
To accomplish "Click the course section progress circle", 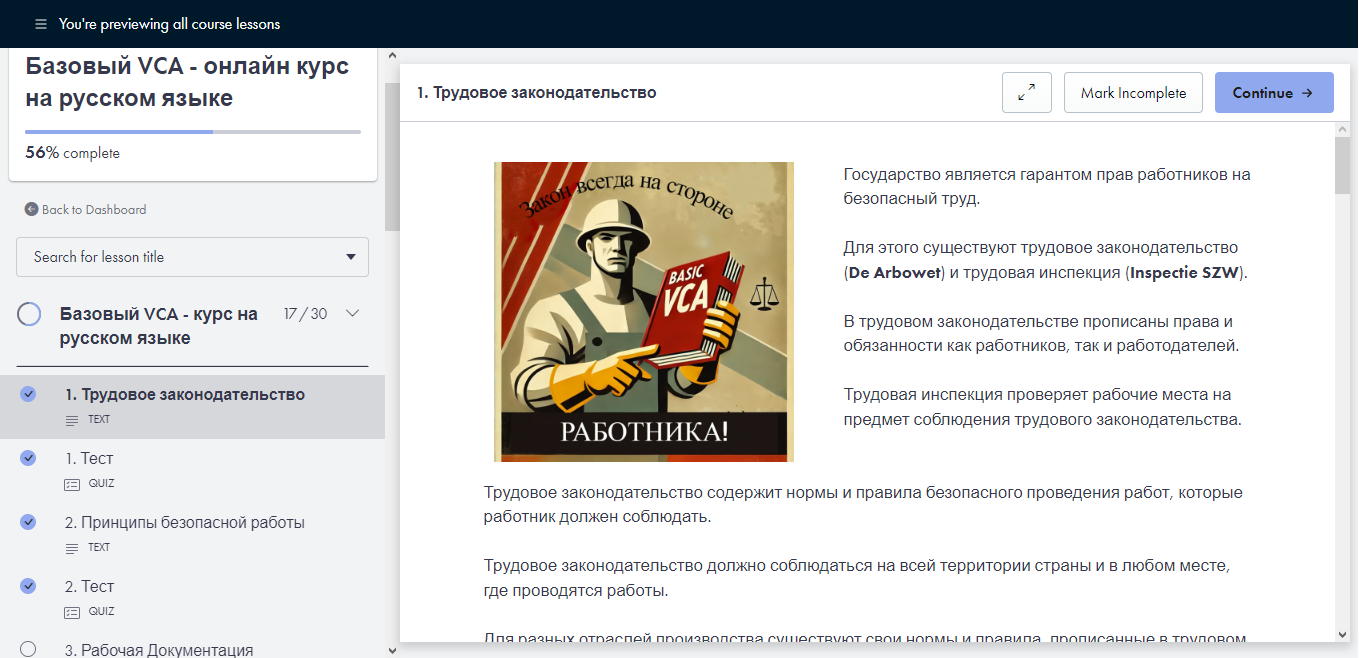I will (x=30, y=314).
